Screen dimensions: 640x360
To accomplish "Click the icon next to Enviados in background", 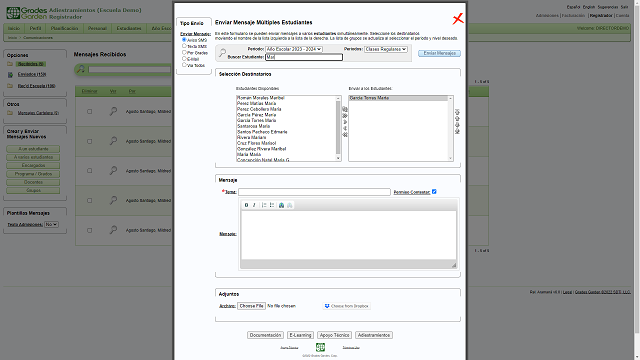I will pyautogui.click(x=10, y=75).
